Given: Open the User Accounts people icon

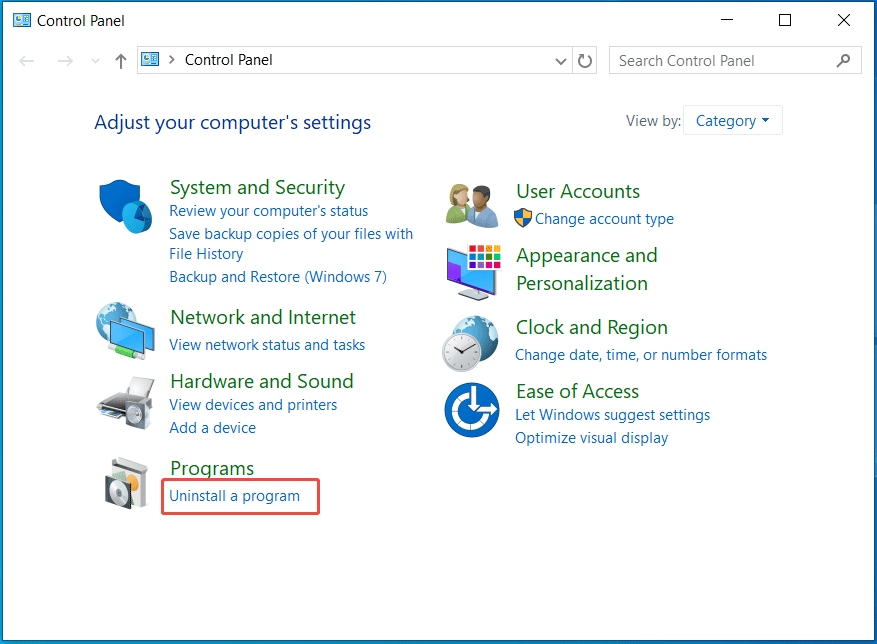Looking at the screenshot, I should pos(472,205).
